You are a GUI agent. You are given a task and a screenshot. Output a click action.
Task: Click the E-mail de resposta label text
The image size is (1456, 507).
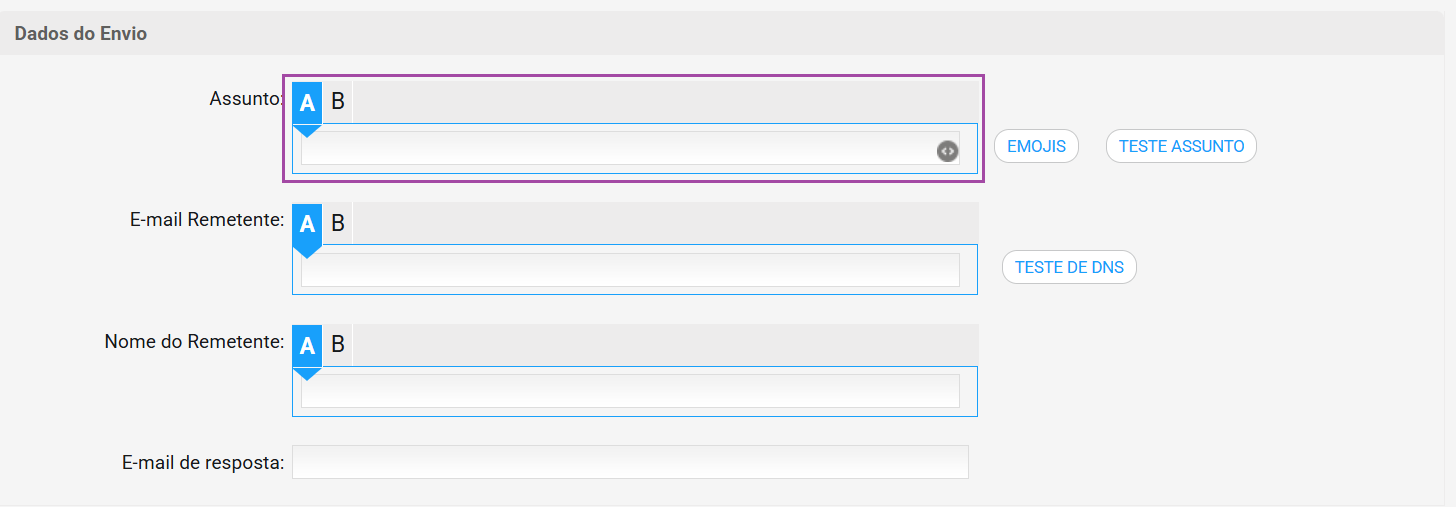(x=204, y=463)
